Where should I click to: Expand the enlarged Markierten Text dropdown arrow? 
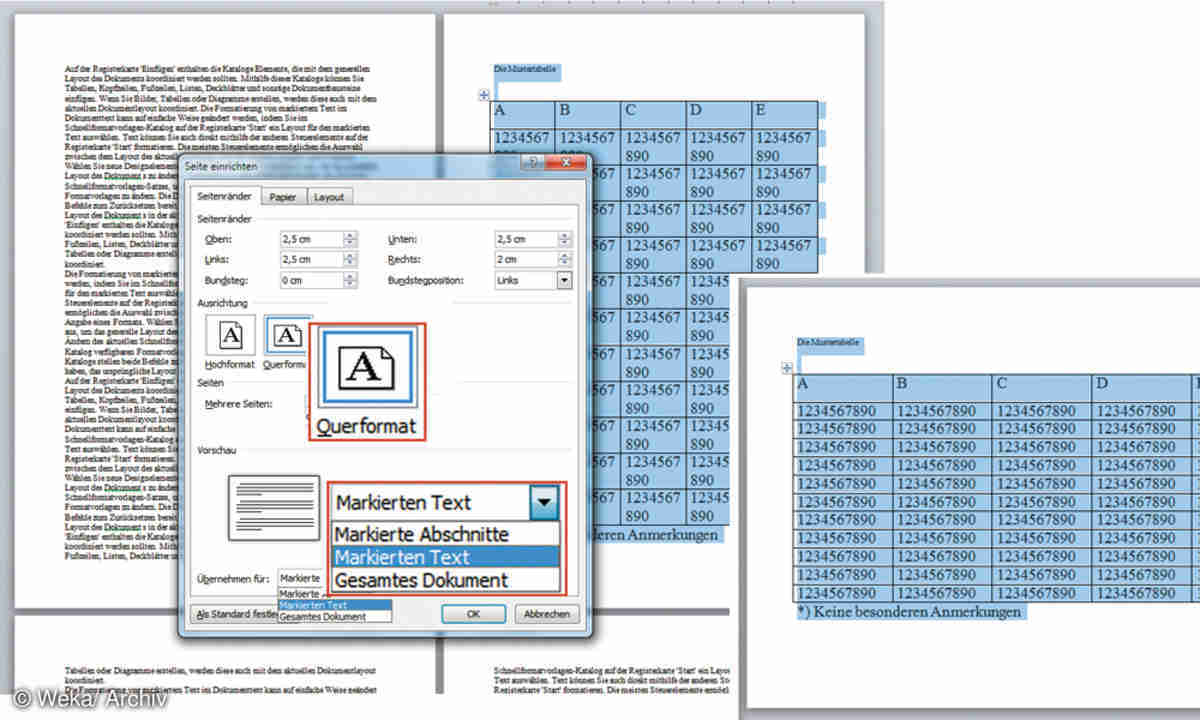[x=543, y=503]
